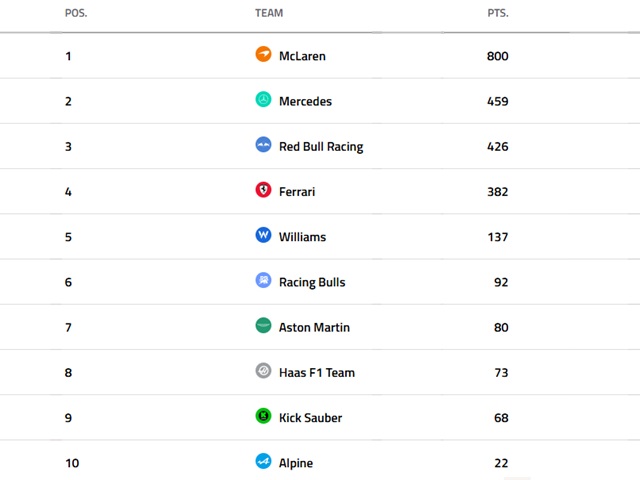Click the Ferrari prancing horse icon
This screenshot has height=480, width=640.
263,190
